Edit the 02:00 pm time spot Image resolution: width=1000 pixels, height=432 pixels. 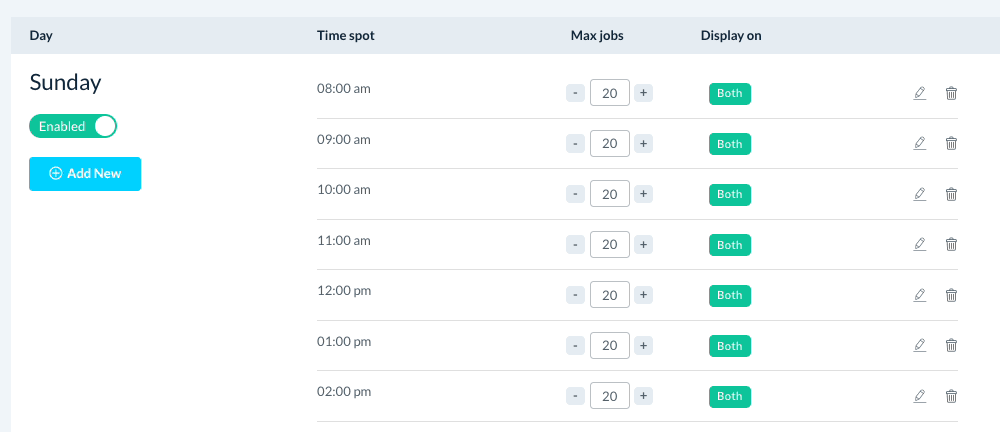tap(920, 396)
